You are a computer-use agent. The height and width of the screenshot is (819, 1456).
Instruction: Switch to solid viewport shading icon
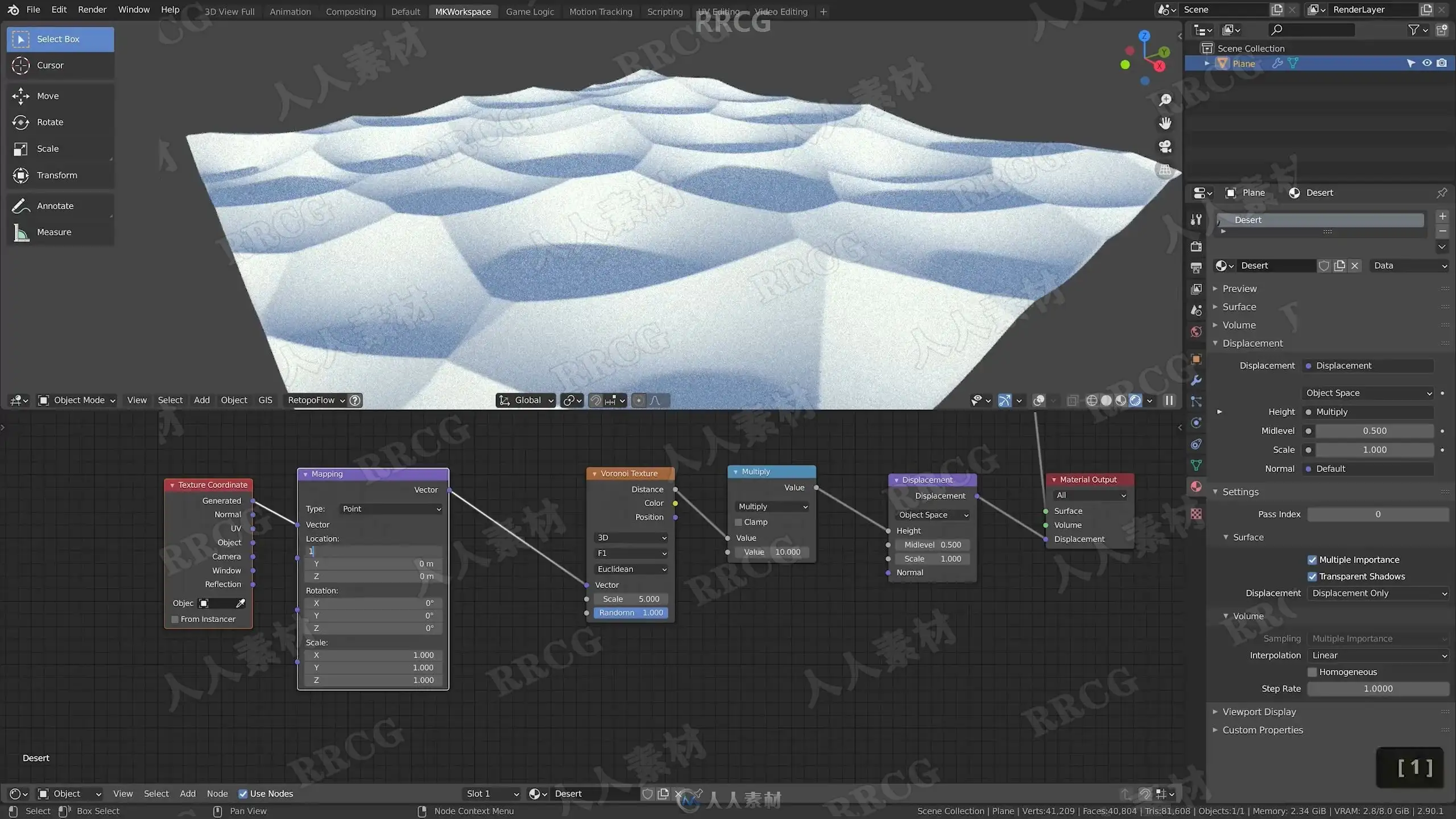pyautogui.click(x=1106, y=400)
